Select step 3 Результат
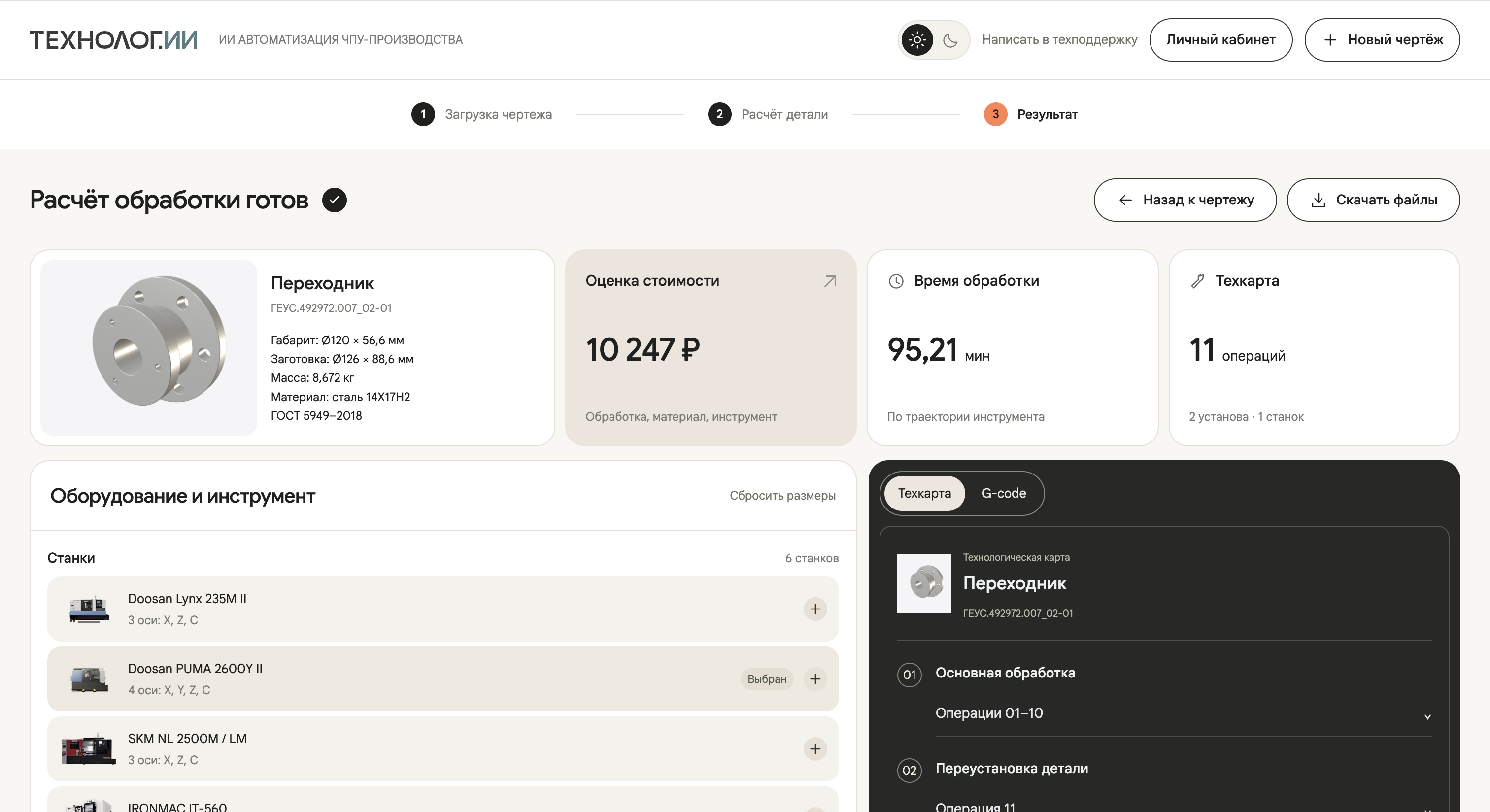Image resolution: width=1490 pixels, height=812 pixels. pos(1031,114)
